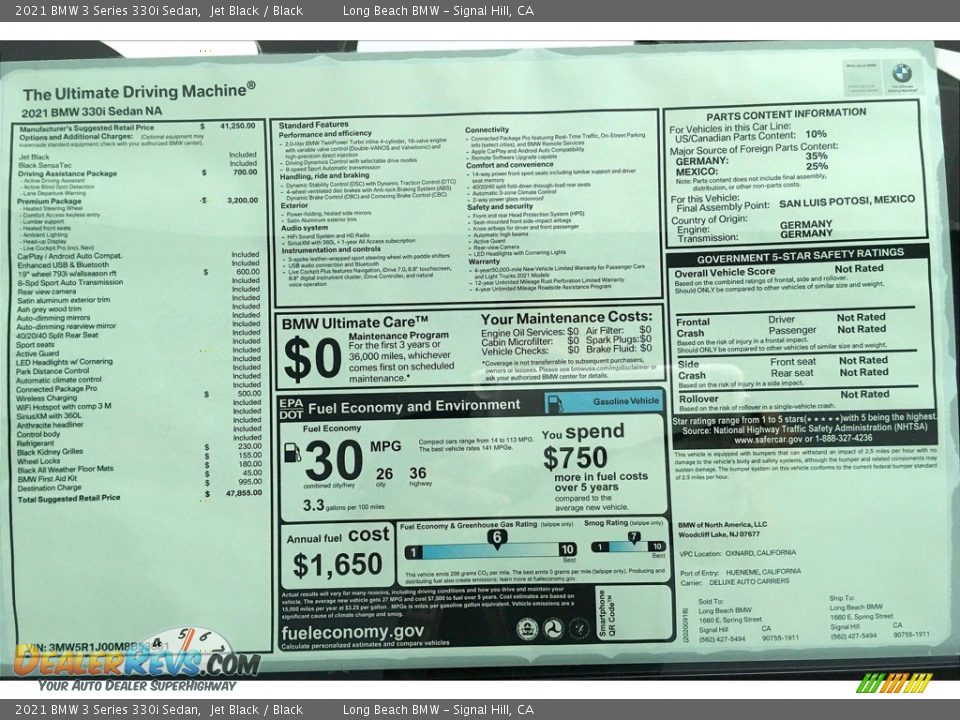This screenshot has height=720, width=960.
Task: Click "GOVERNMENT 5-STAR SAFETY RATINGS" banner
Action: click(x=800, y=255)
